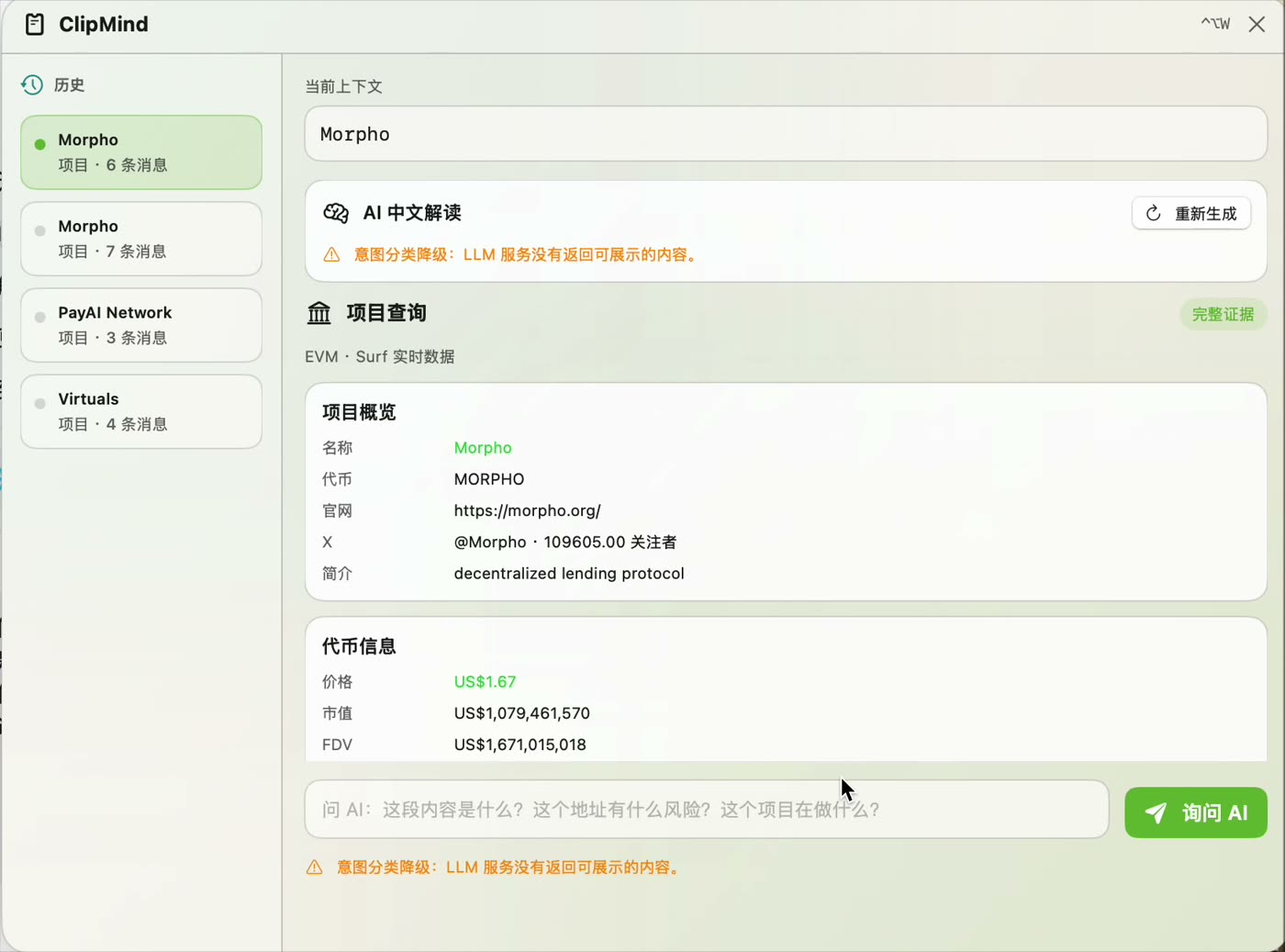Click the 项目概览 card heading
This screenshot has height=952, width=1285.
click(x=359, y=412)
